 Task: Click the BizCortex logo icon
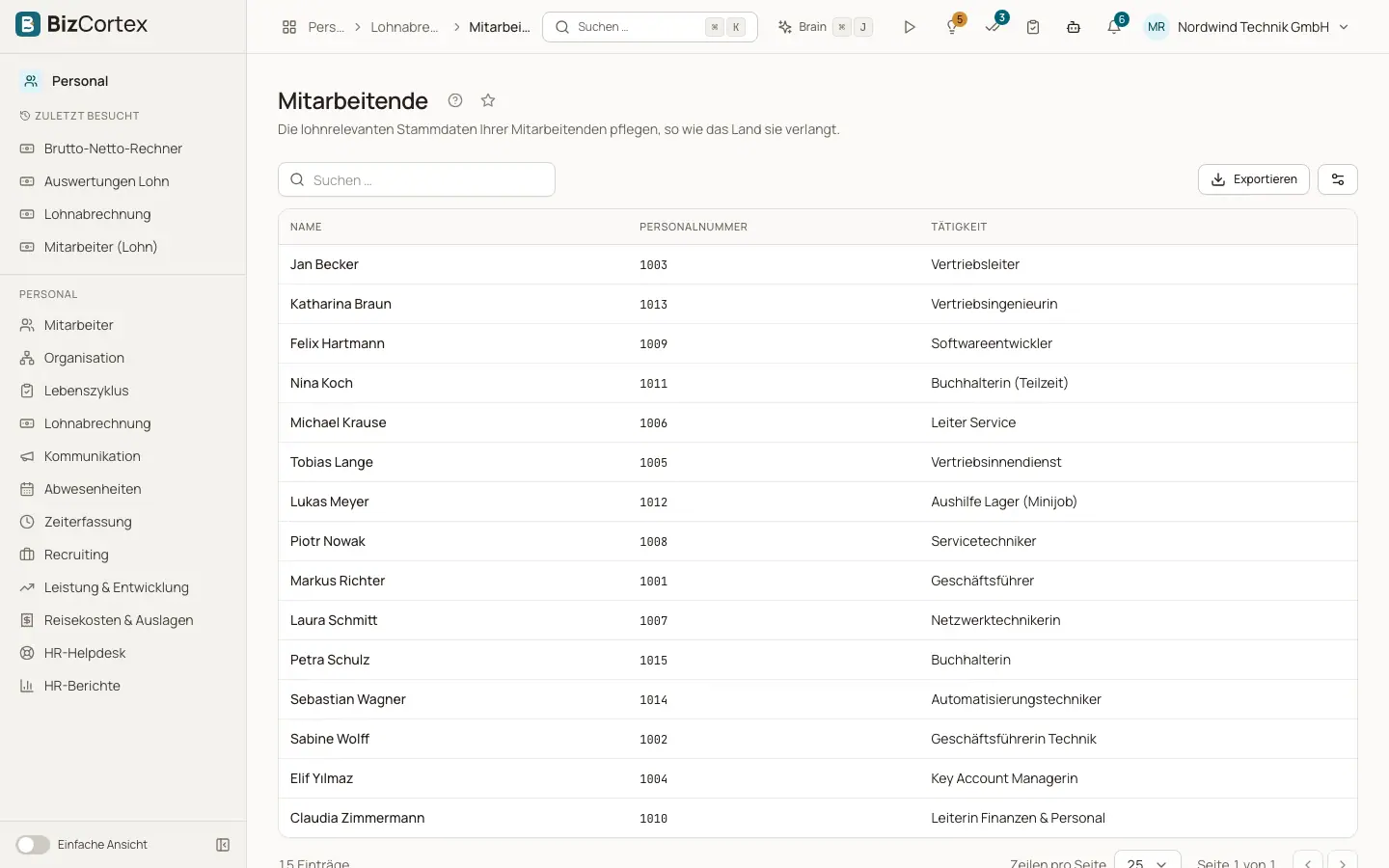(28, 24)
